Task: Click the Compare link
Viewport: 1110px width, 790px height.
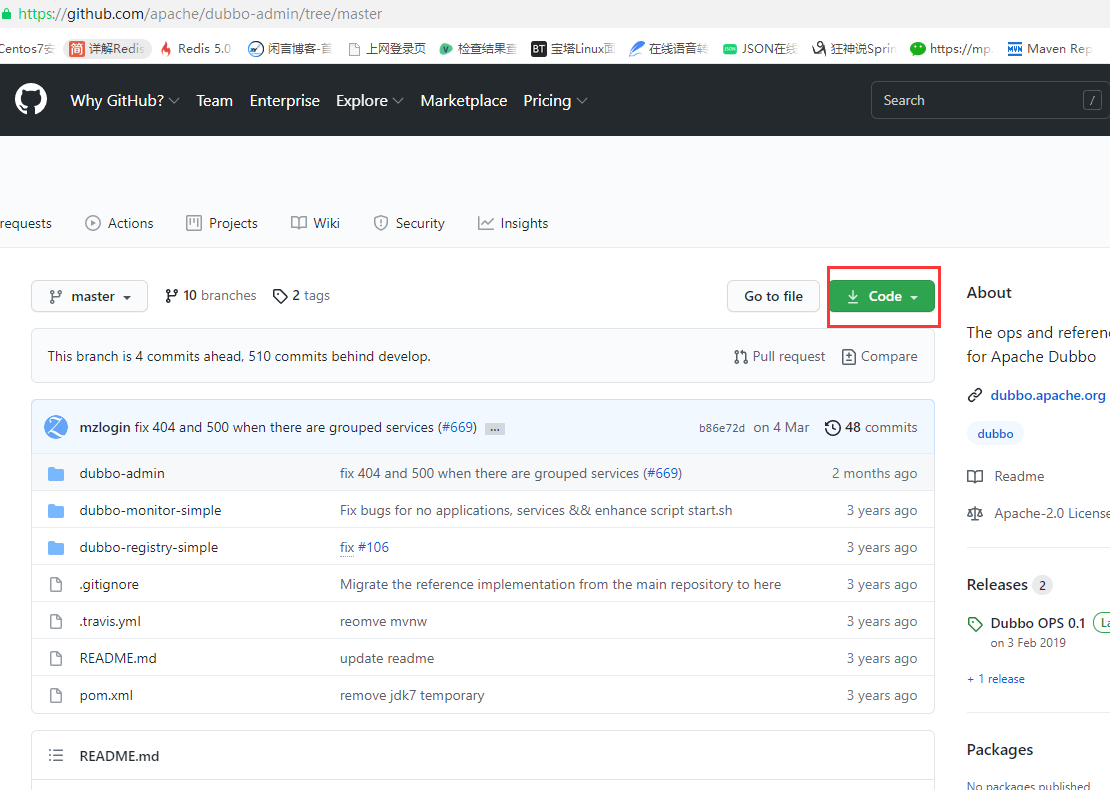Action: coord(879,356)
